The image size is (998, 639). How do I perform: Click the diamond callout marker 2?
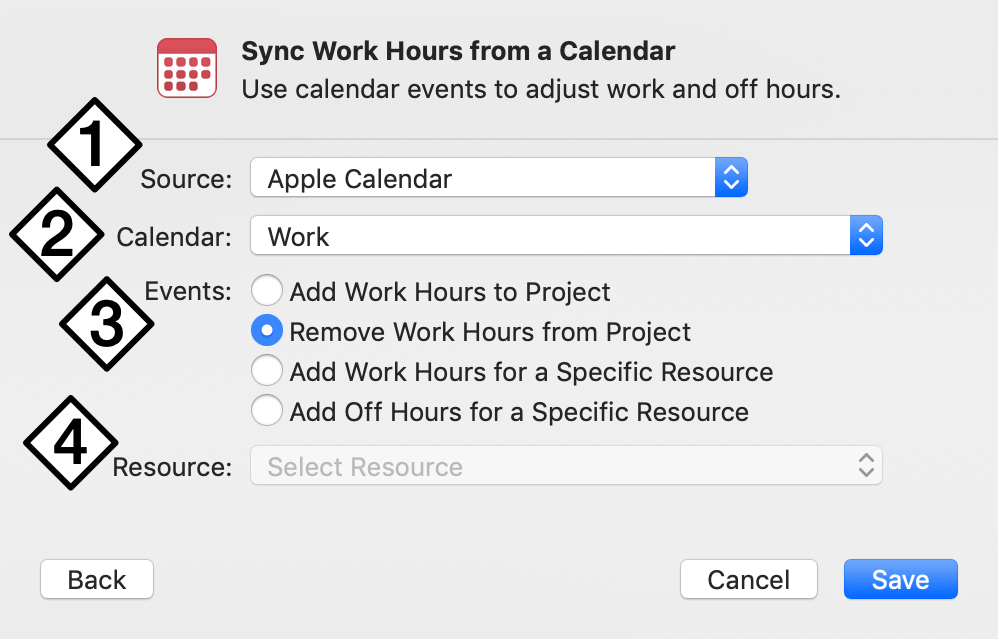click(x=57, y=234)
